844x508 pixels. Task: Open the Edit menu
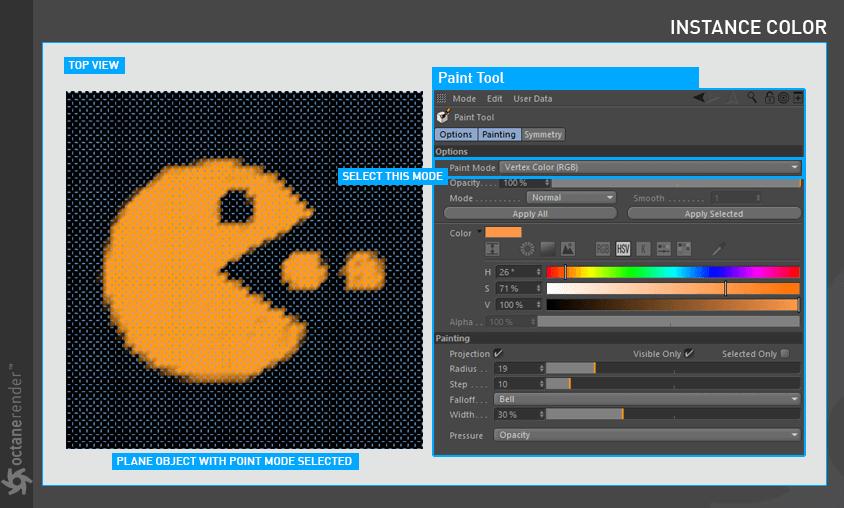coord(494,98)
